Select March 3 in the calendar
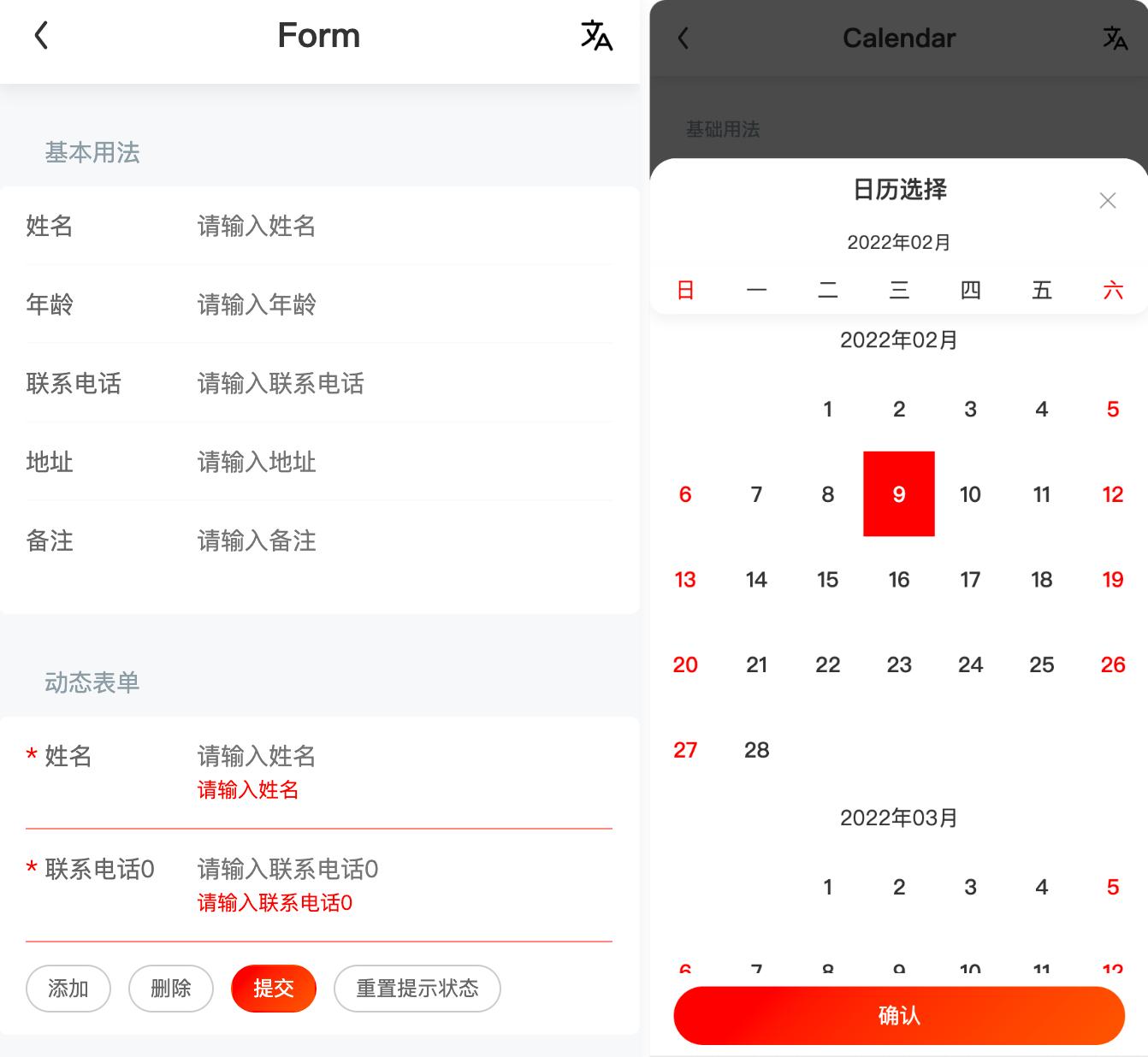This screenshot has height=1057, width=1148. coord(970,887)
